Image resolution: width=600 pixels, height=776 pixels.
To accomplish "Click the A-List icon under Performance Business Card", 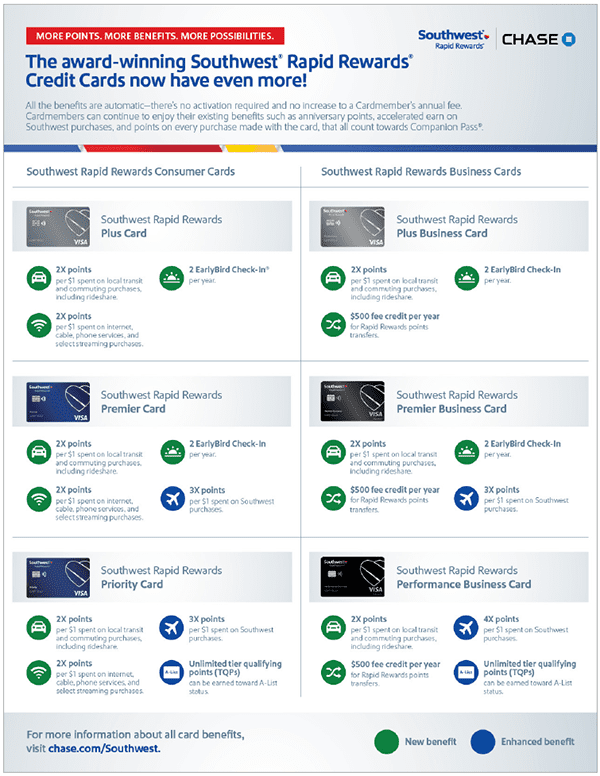I will point(466,672).
